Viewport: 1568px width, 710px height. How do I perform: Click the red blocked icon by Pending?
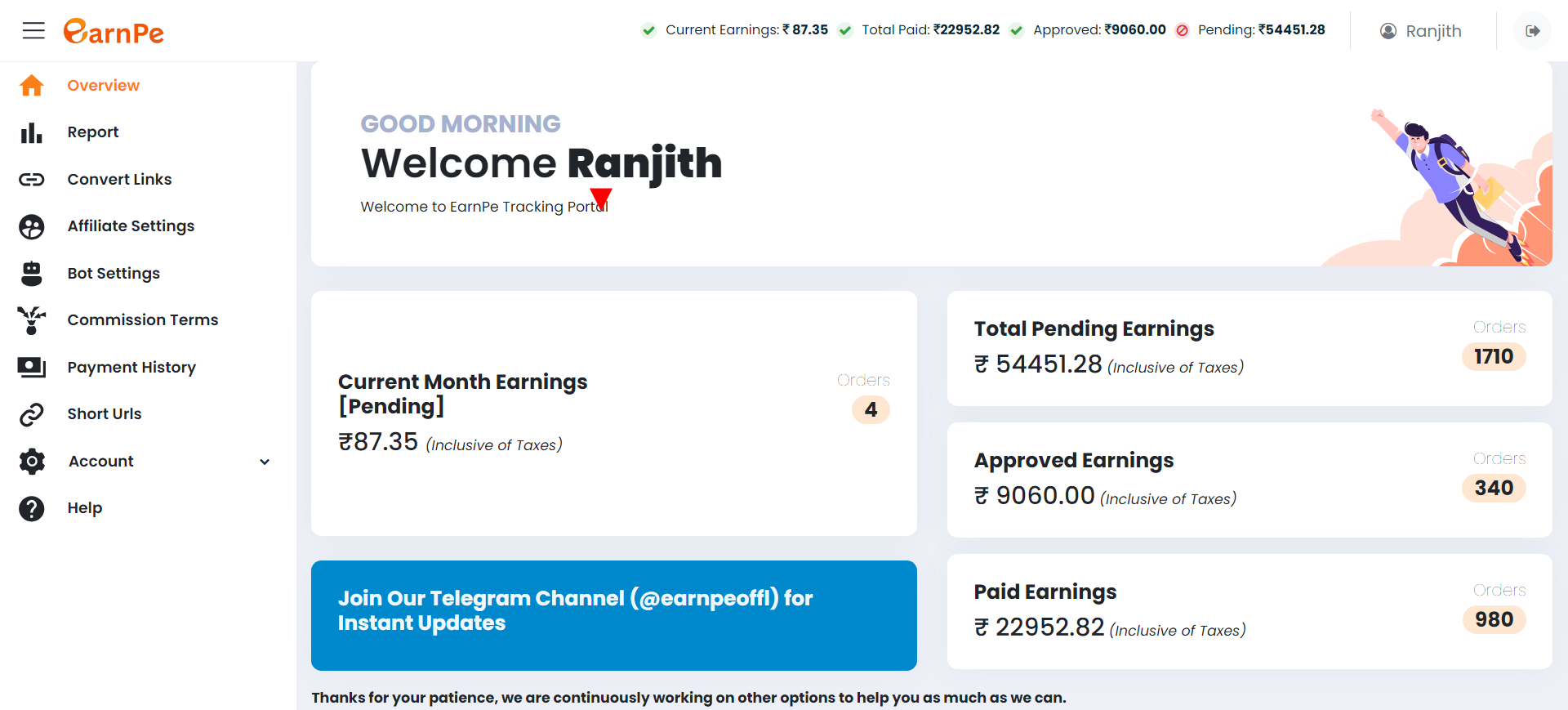tap(1182, 30)
